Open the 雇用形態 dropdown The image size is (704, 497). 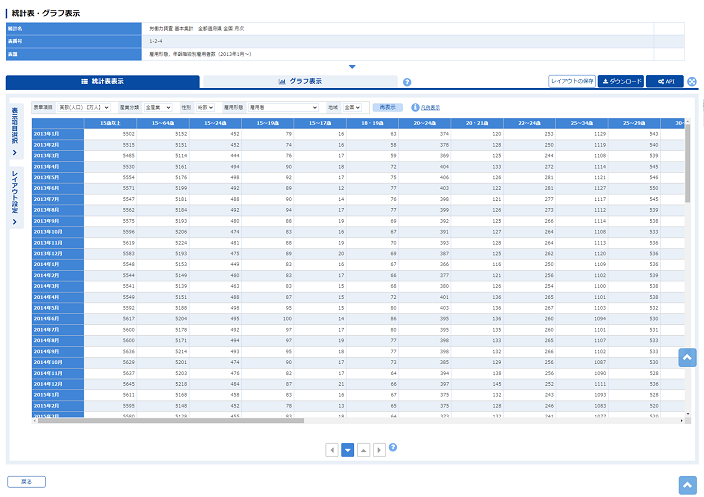pos(283,106)
